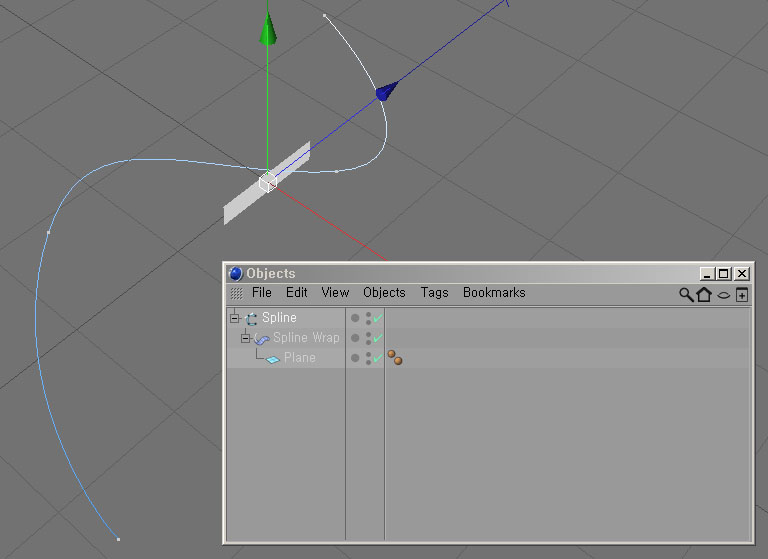Viewport: 768px width, 559px height.
Task: Collapse the Spline Wrap tree node
Action: (x=245, y=338)
